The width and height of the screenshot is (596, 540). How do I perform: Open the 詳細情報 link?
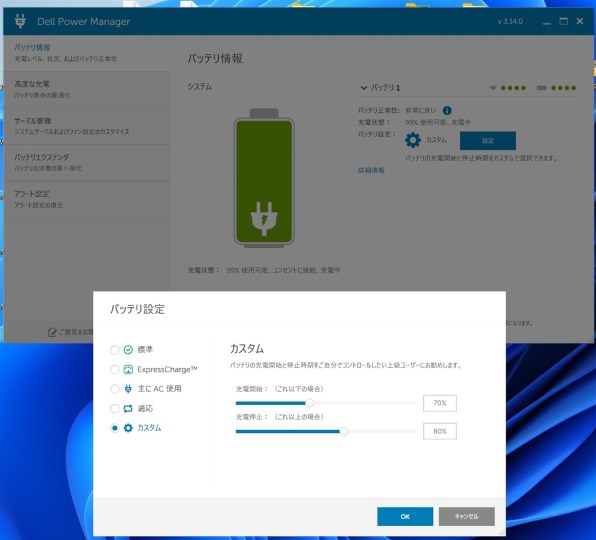point(371,170)
